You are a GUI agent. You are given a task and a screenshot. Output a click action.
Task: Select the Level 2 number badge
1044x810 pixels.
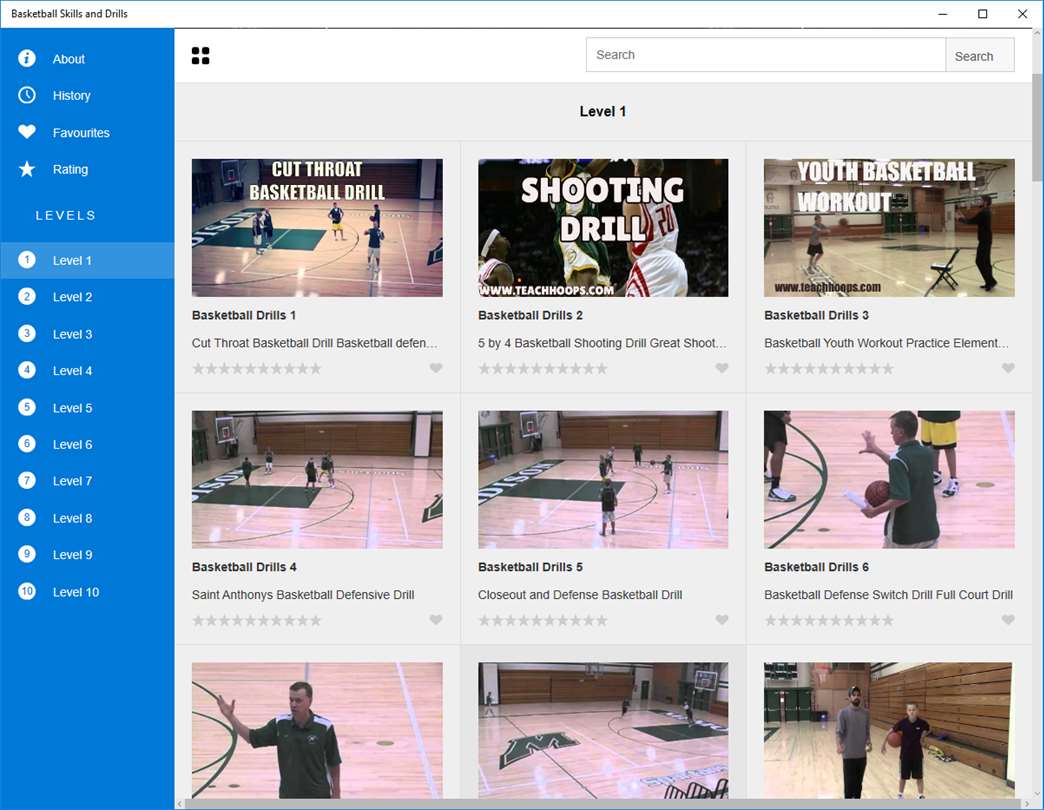click(x=27, y=297)
